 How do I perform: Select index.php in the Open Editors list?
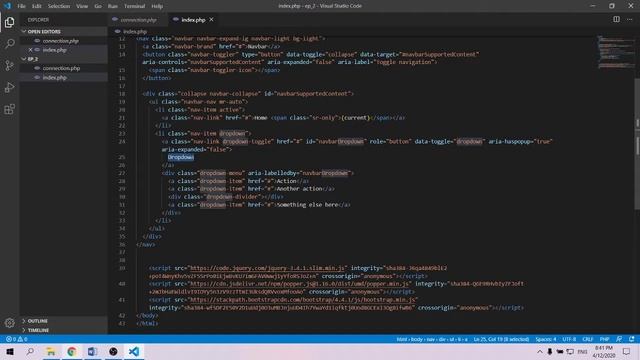pyautogui.click(x=55, y=50)
